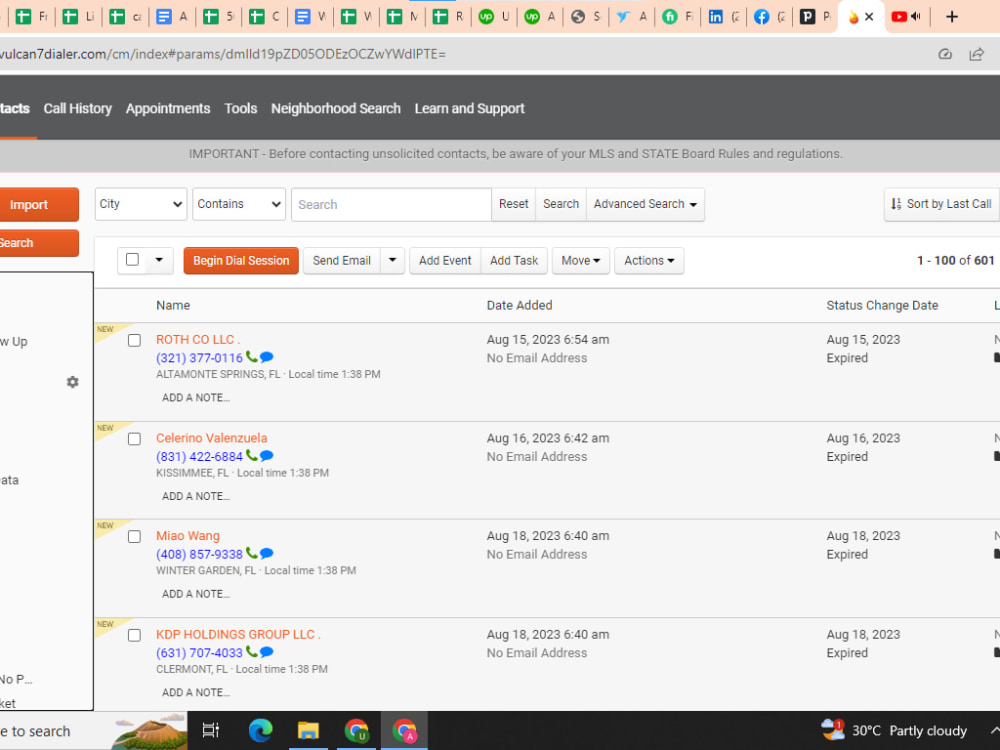Add a note to Miao Wang

[x=196, y=594]
